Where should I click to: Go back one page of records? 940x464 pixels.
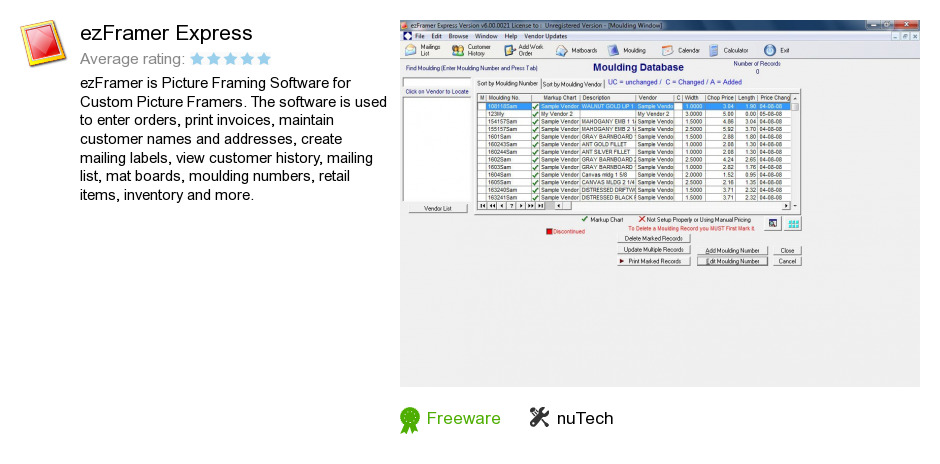pos(492,206)
